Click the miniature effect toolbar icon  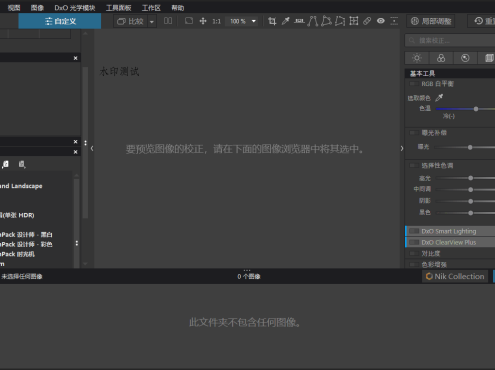[394, 21]
